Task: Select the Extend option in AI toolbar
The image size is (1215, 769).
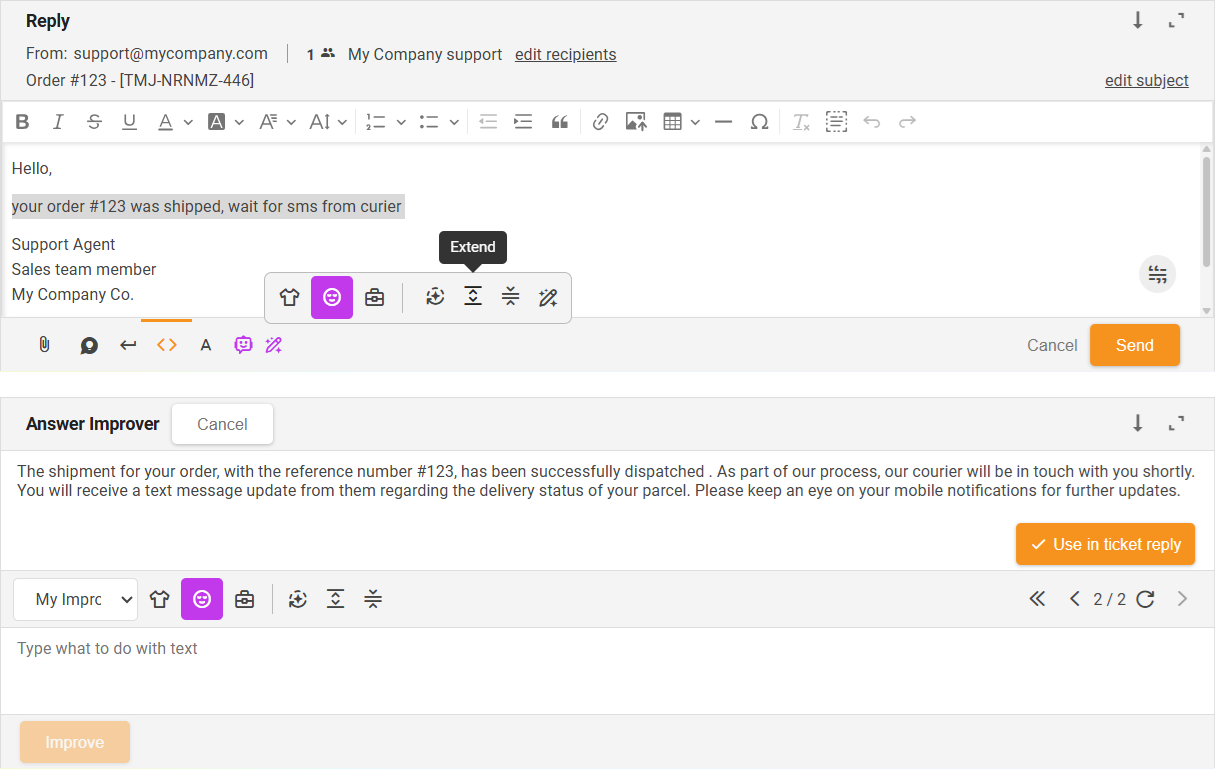Action: (472, 297)
